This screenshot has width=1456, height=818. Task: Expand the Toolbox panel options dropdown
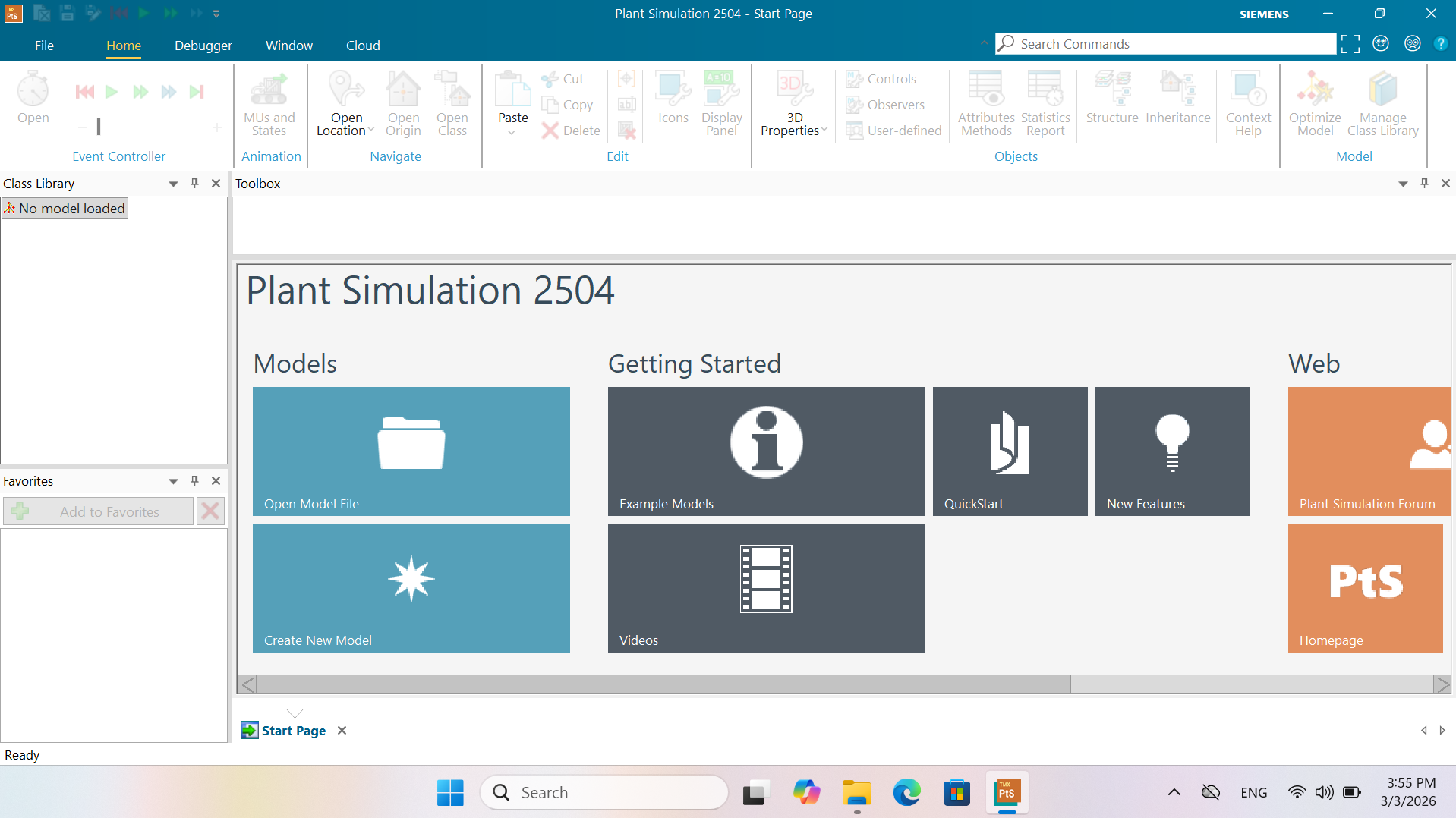(x=1403, y=184)
